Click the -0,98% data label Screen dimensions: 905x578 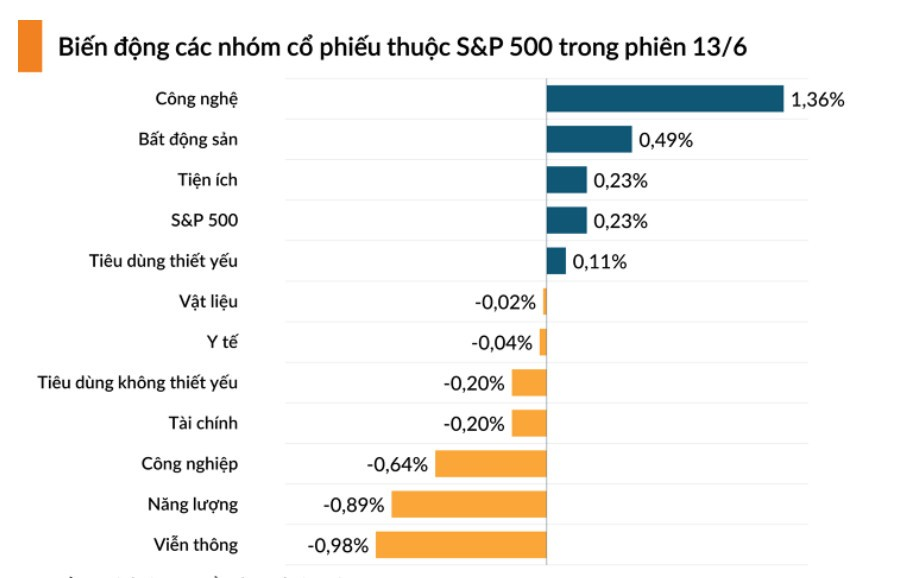click(338, 545)
